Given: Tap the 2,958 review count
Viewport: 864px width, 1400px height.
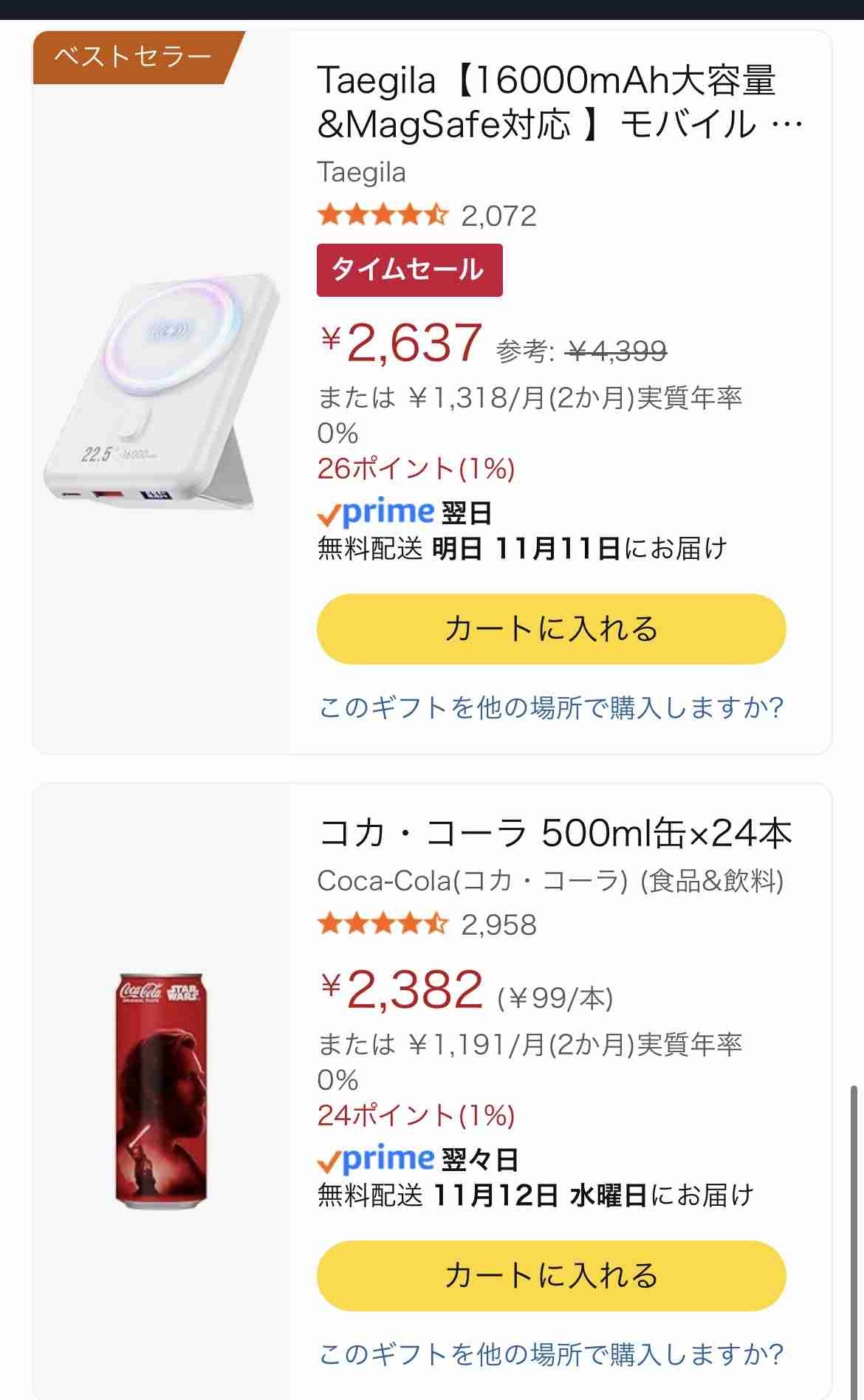Looking at the screenshot, I should click(x=498, y=925).
